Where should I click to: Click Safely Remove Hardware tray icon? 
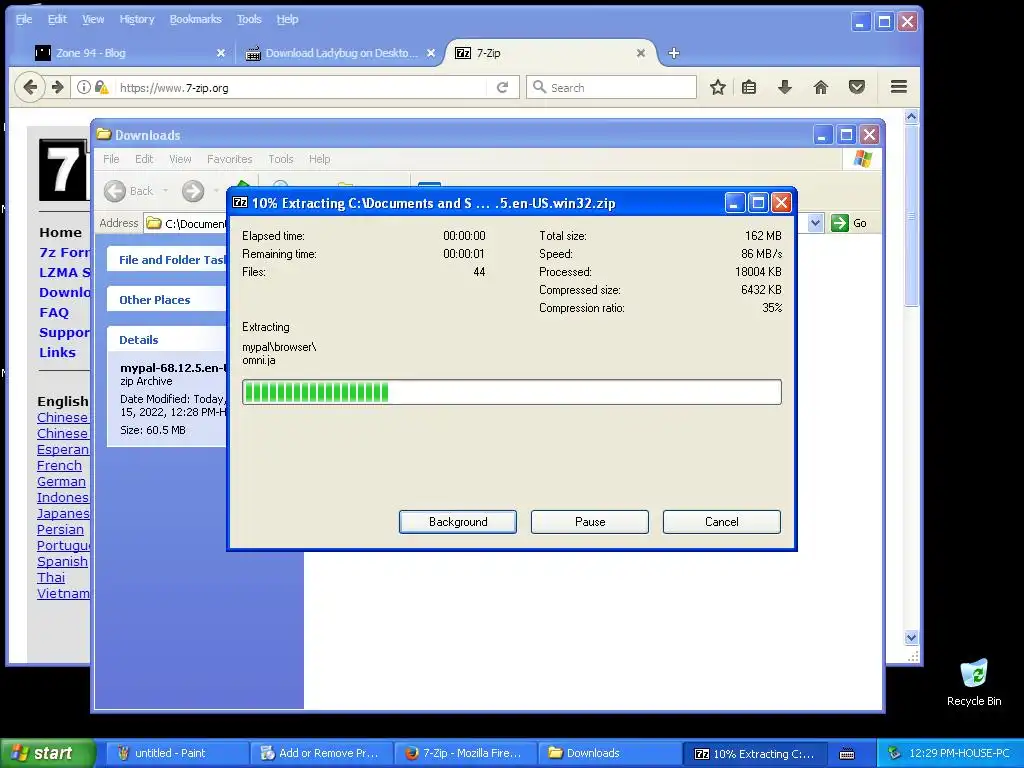[x=894, y=753]
